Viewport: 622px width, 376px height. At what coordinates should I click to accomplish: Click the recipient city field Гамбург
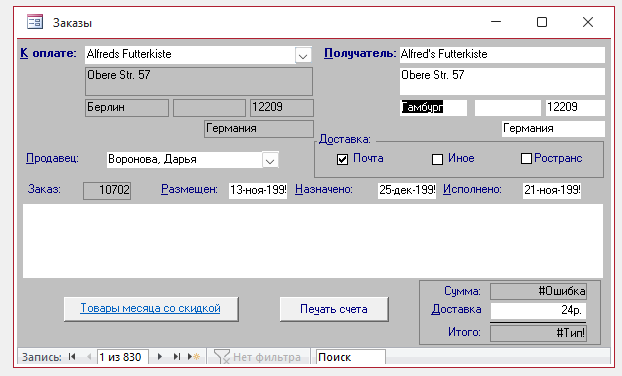433,107
